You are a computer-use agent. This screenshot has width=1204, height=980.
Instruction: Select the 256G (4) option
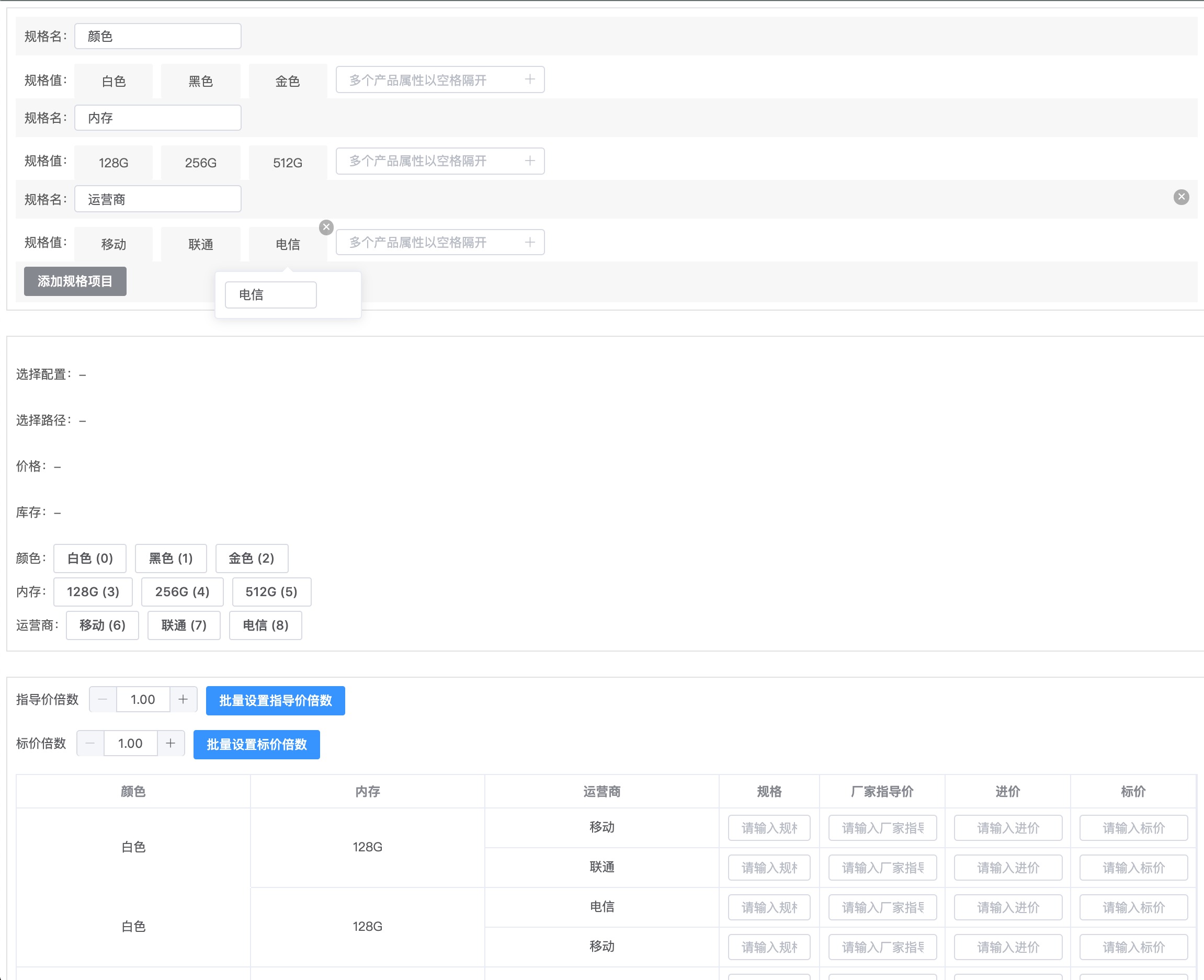[x=183, y=591]
